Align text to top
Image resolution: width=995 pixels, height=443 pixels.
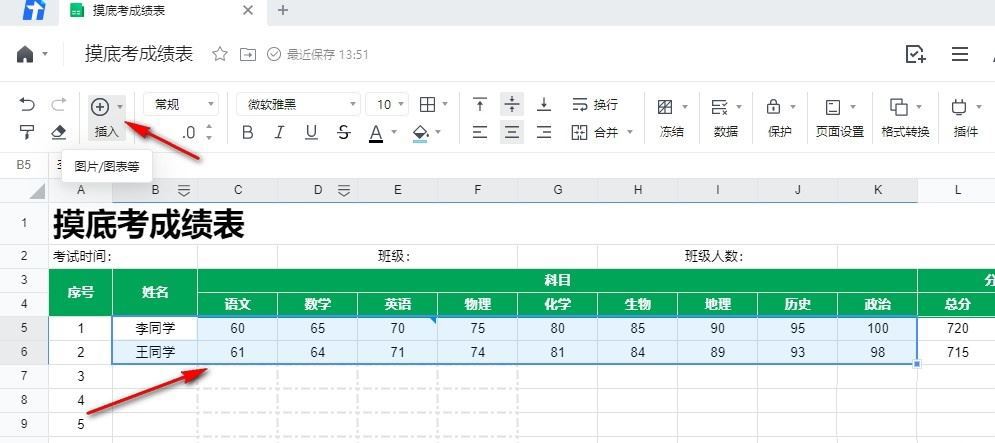point(480,104)
